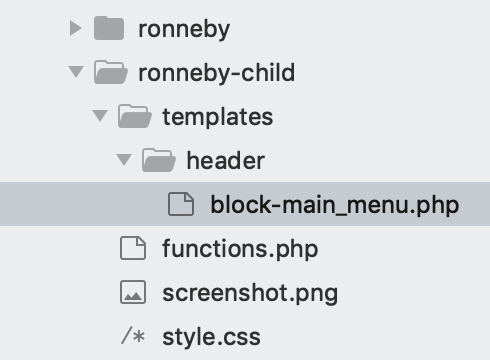Click the header folder icon
This screenshot has height=360, width=490.
(x=159, y=160)
